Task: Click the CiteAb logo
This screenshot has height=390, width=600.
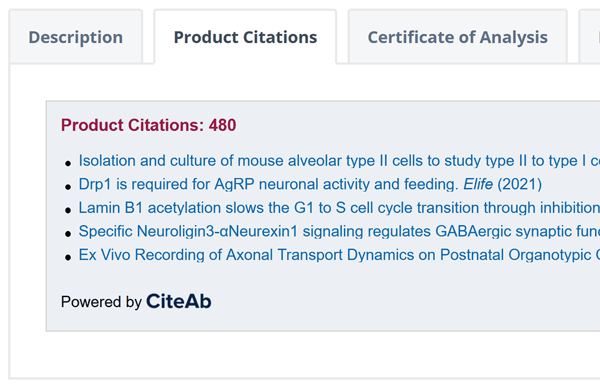Action: point(178,301)
